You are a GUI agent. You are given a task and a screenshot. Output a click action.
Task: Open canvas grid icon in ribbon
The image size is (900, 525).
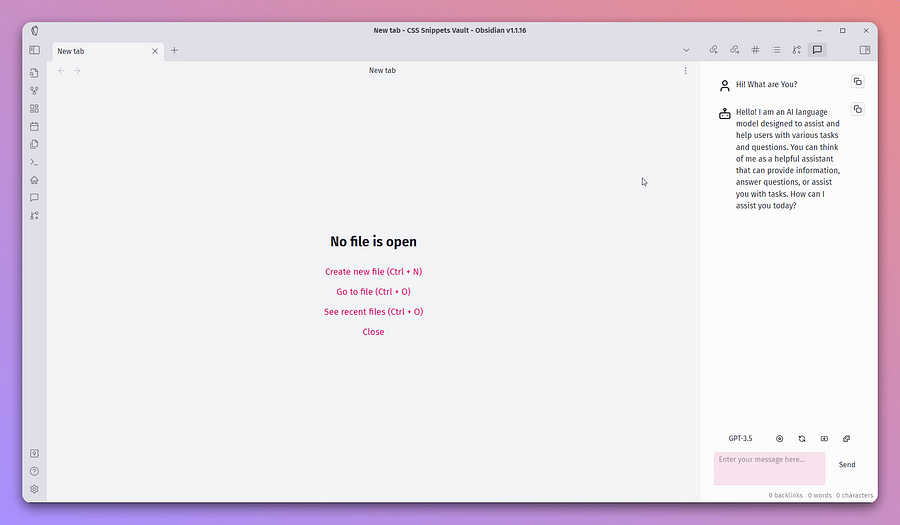tap(34, 108)
